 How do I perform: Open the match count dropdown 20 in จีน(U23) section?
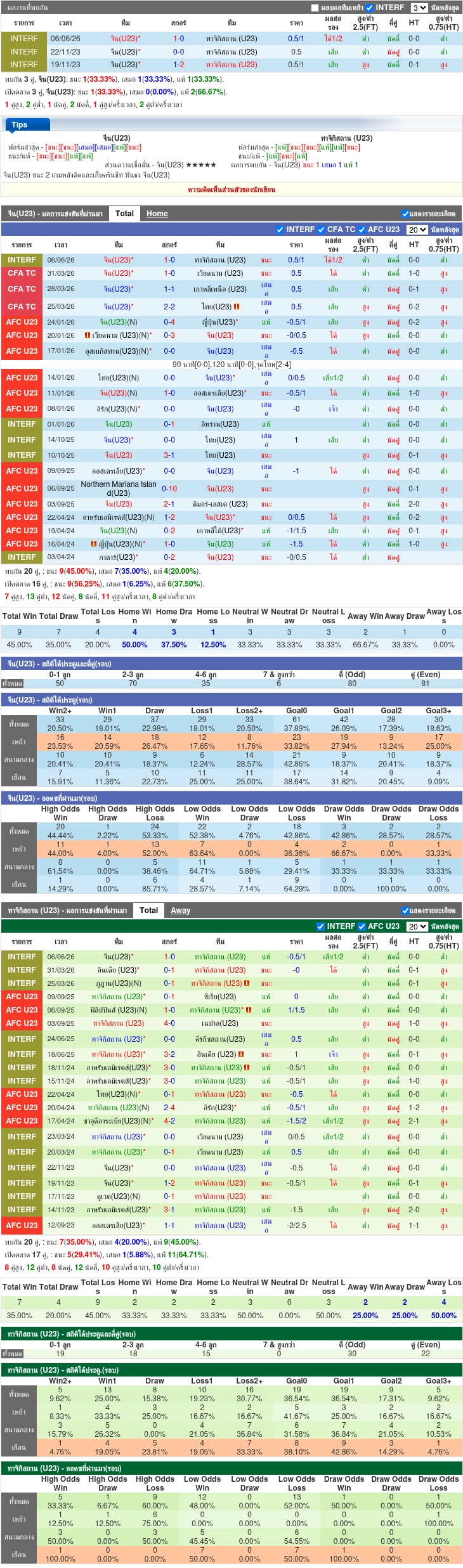pos(417,230)
